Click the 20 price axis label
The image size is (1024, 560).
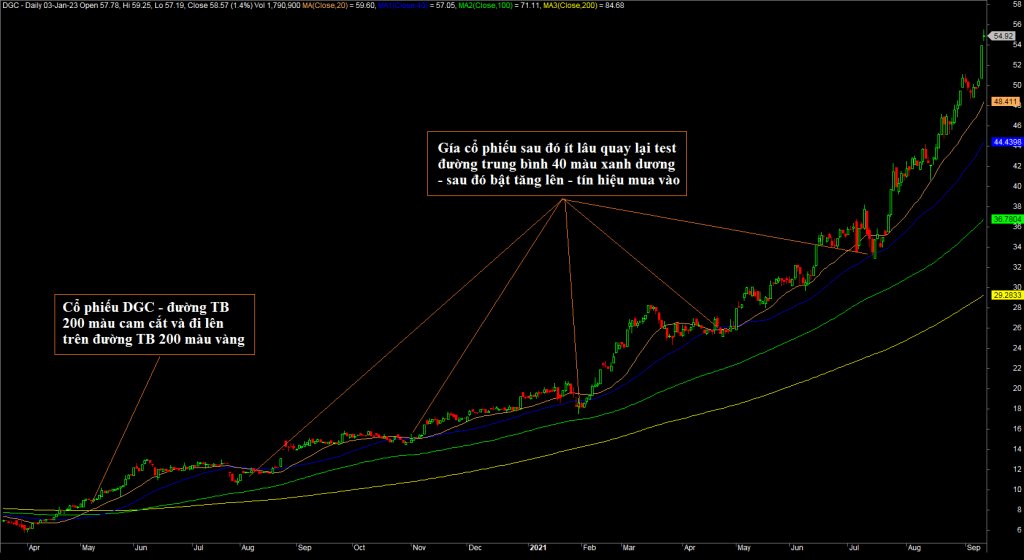pyautogui.click(x=1017, y=388)
